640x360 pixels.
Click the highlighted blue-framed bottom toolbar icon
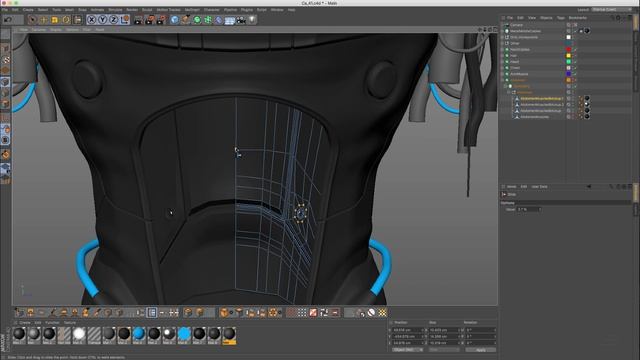coord(152,313)
